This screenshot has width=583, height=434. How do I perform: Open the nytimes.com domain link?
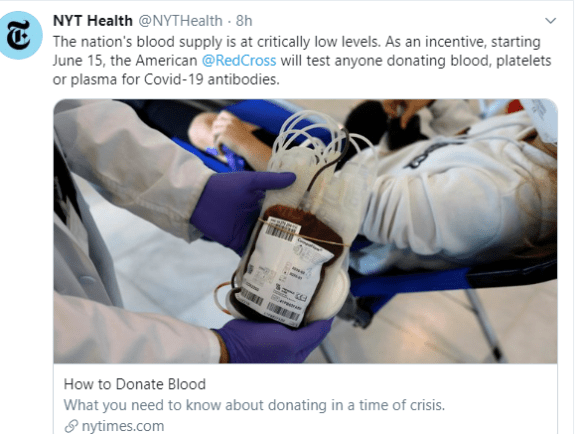(x=123, y=426)
